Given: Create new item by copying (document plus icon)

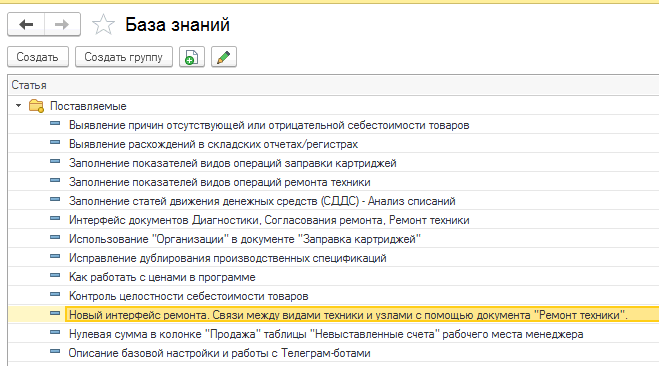Looking at the screenshot, I should tap(192, 57).
